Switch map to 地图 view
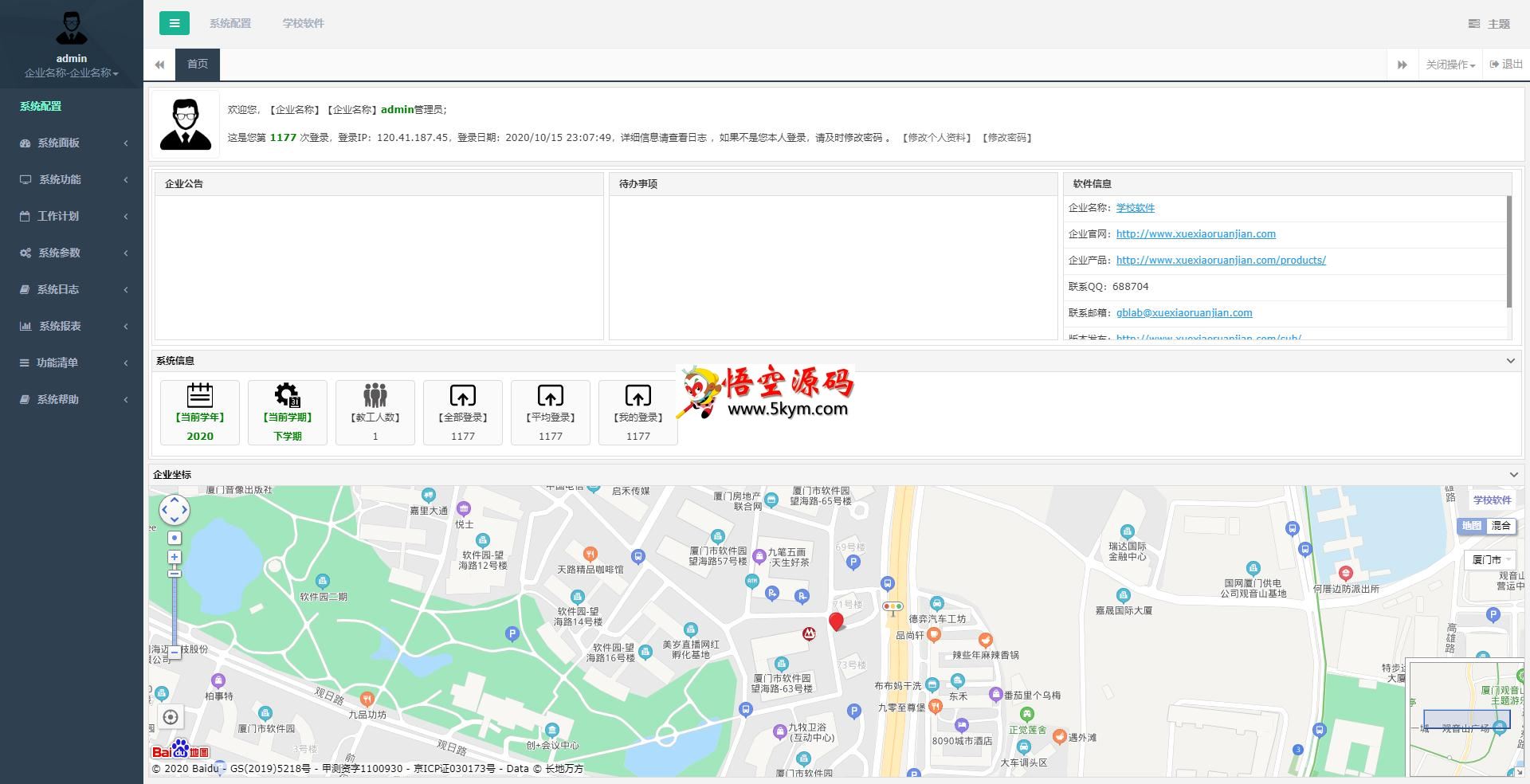The height and width of the screenshot is (784, 1530). click(1472, 526)
